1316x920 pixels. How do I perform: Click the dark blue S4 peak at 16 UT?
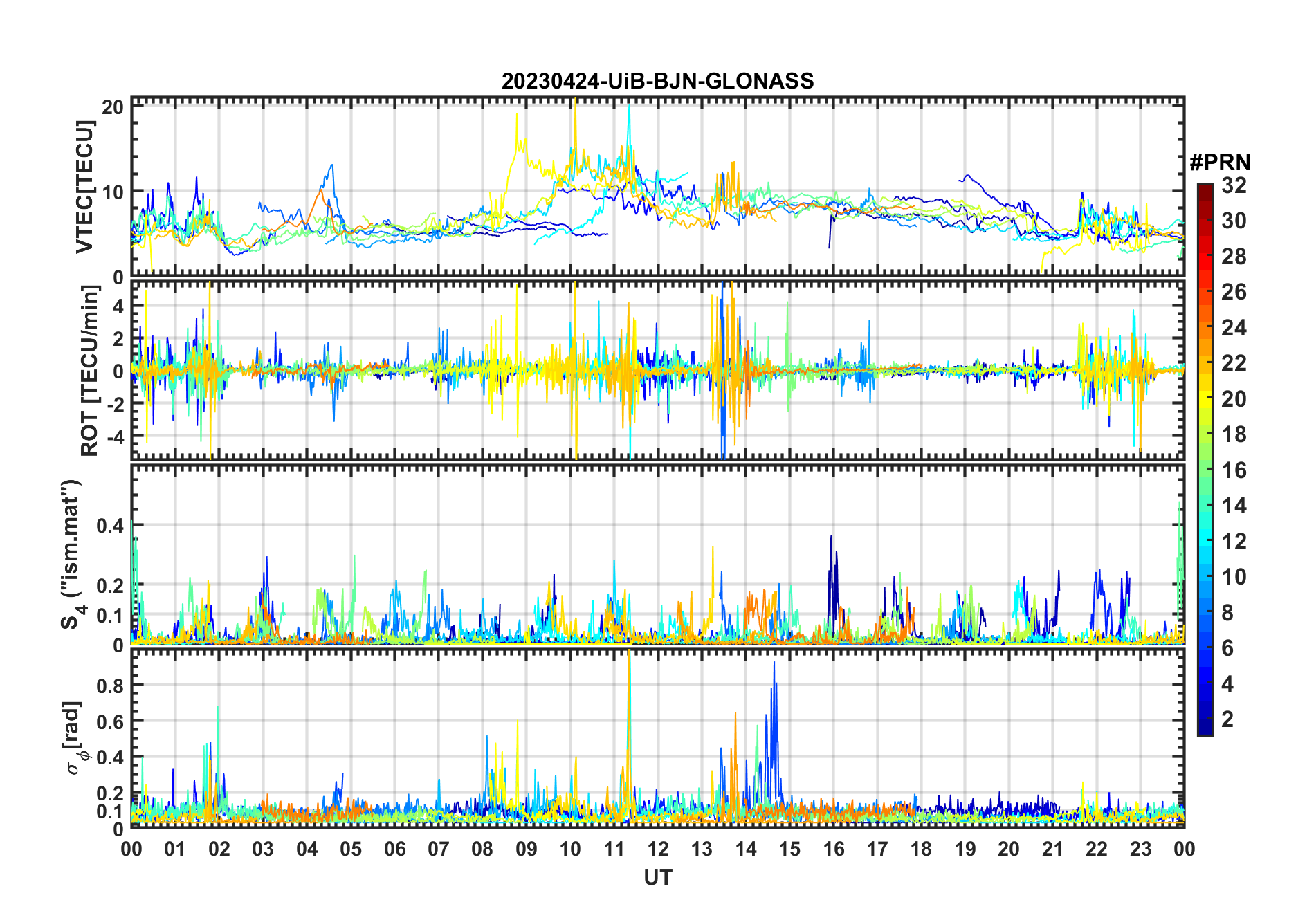pos(831,538)
